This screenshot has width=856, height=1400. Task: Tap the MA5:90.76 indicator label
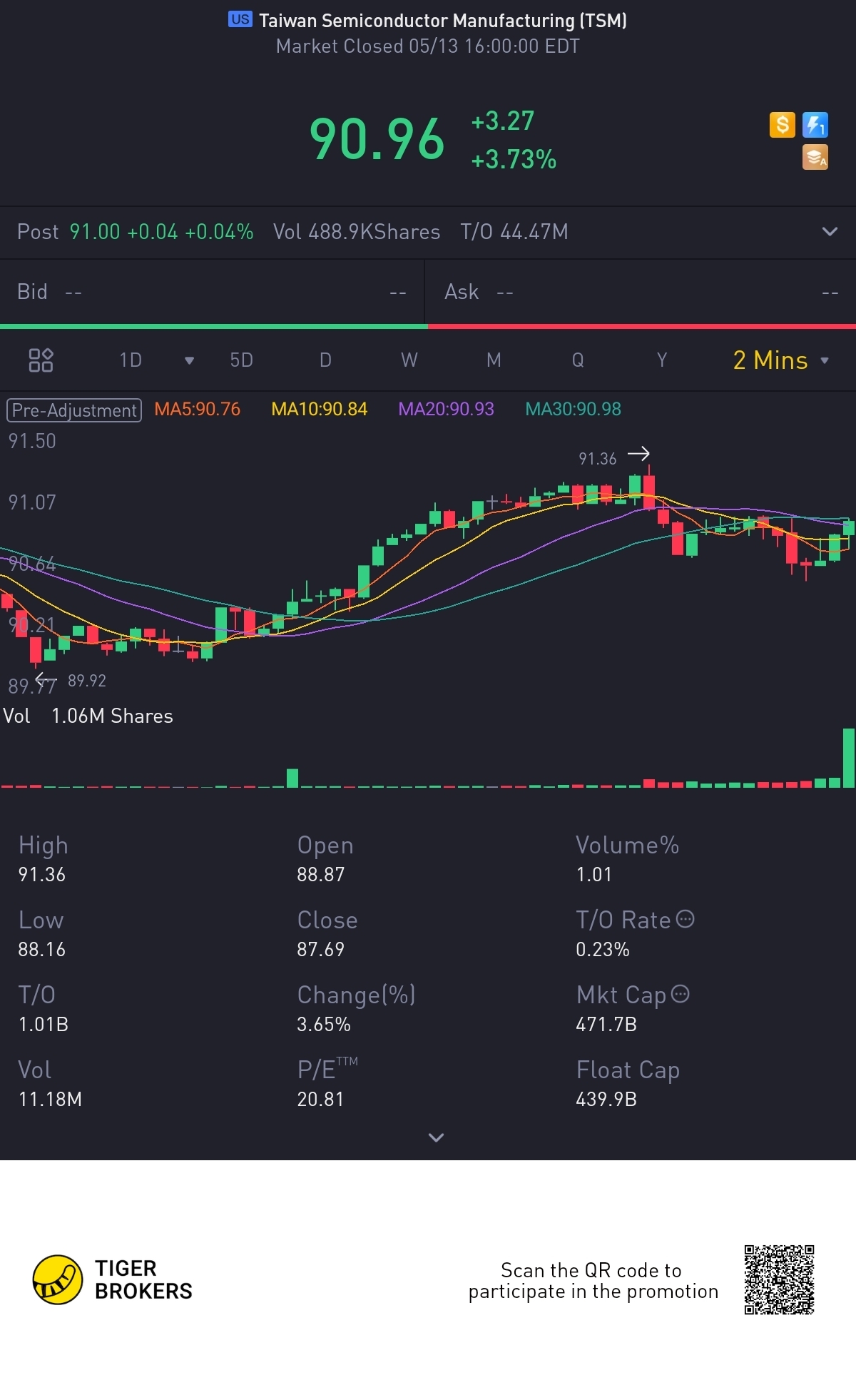point(197,410)
